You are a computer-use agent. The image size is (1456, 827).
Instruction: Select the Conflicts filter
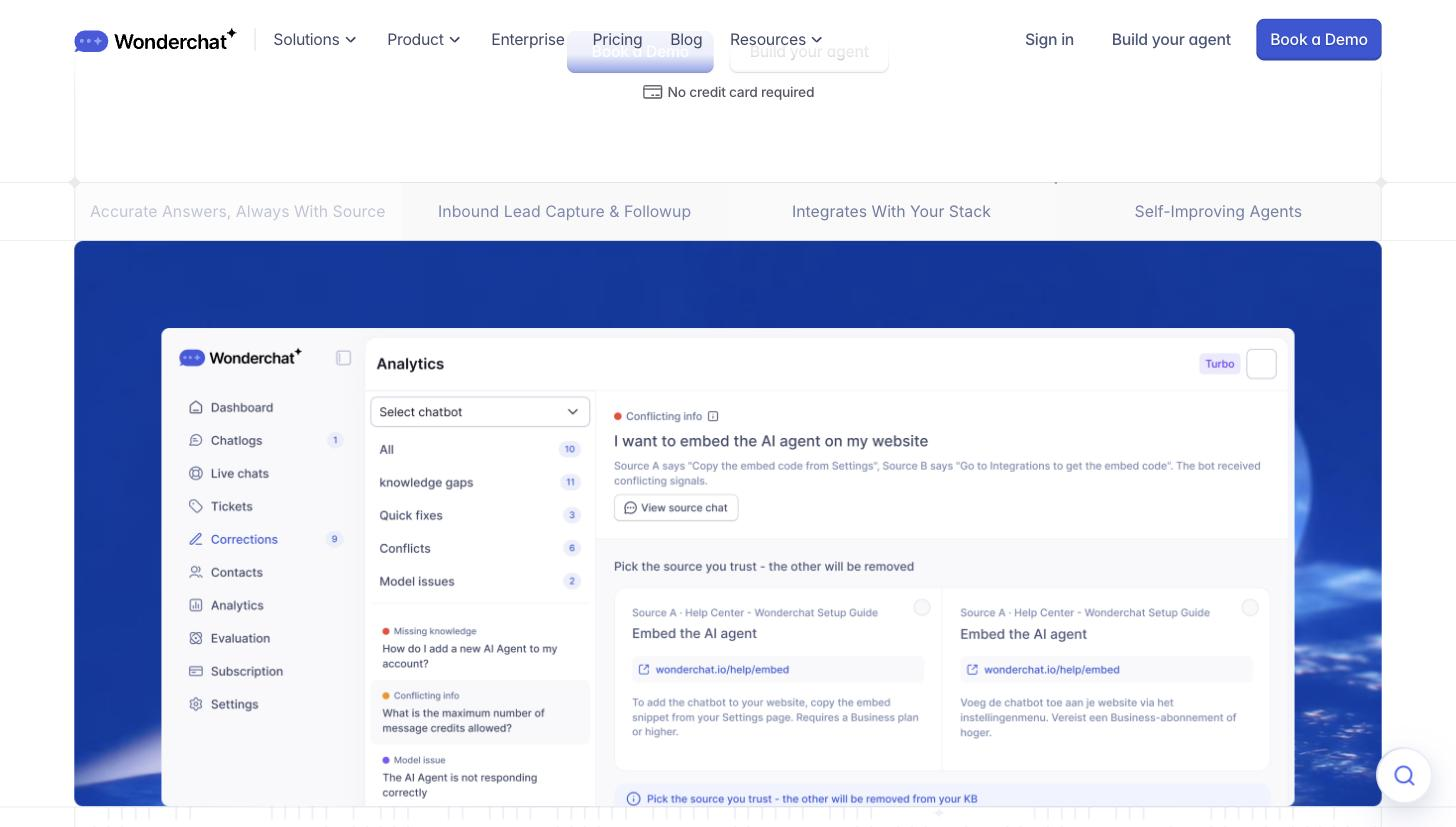pyautogui.click(x=480, y=549)
